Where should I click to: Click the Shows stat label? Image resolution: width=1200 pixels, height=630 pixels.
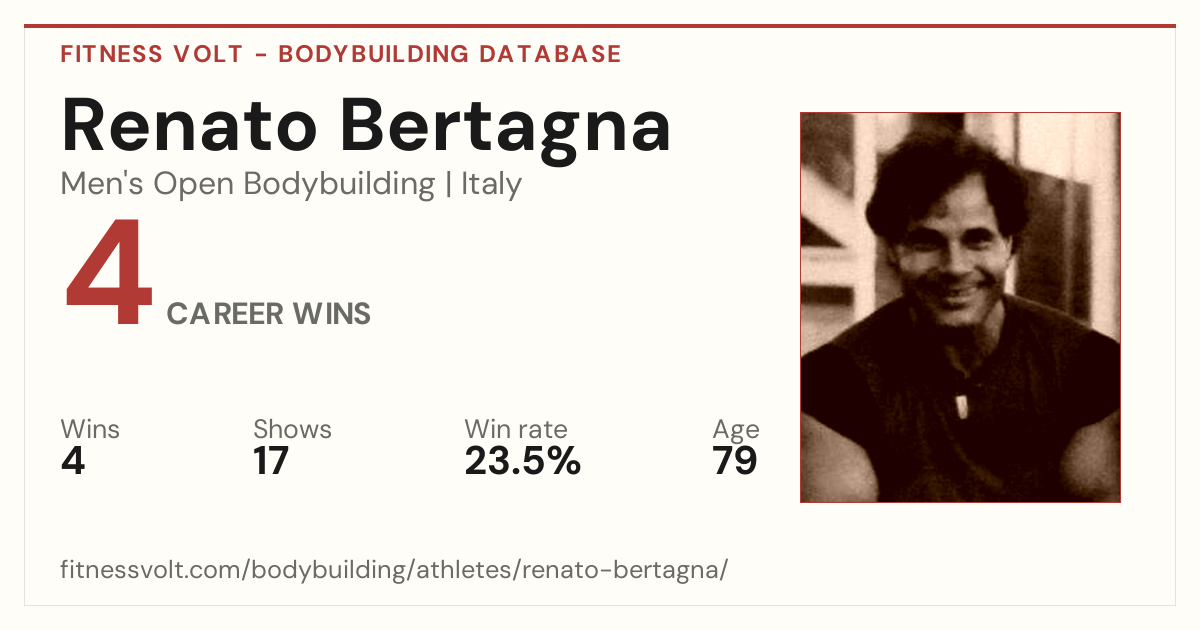point(292,430)
